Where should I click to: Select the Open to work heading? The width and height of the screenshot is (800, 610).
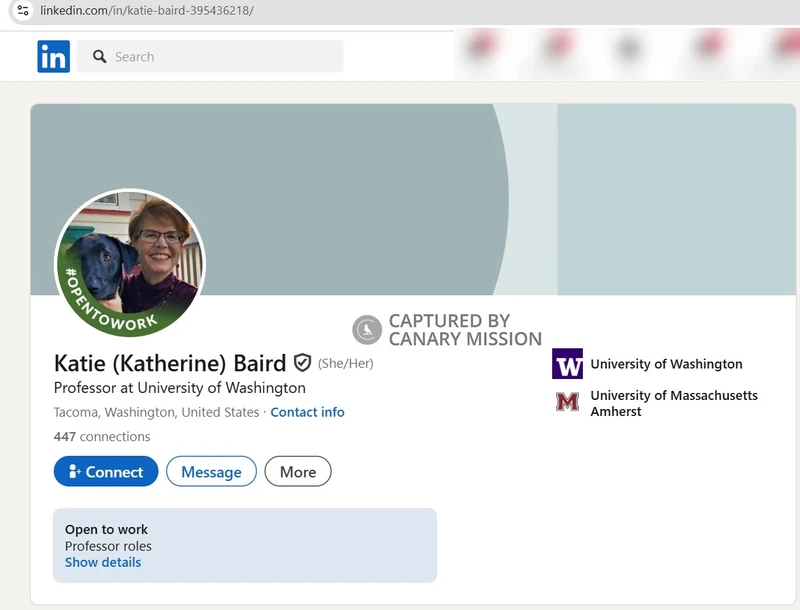pos(106,529)
